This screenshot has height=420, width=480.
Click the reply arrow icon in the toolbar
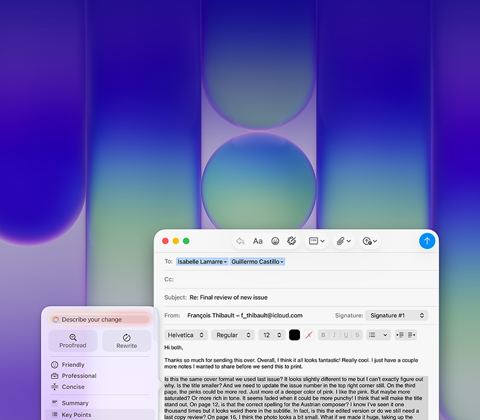pos(240,241)
